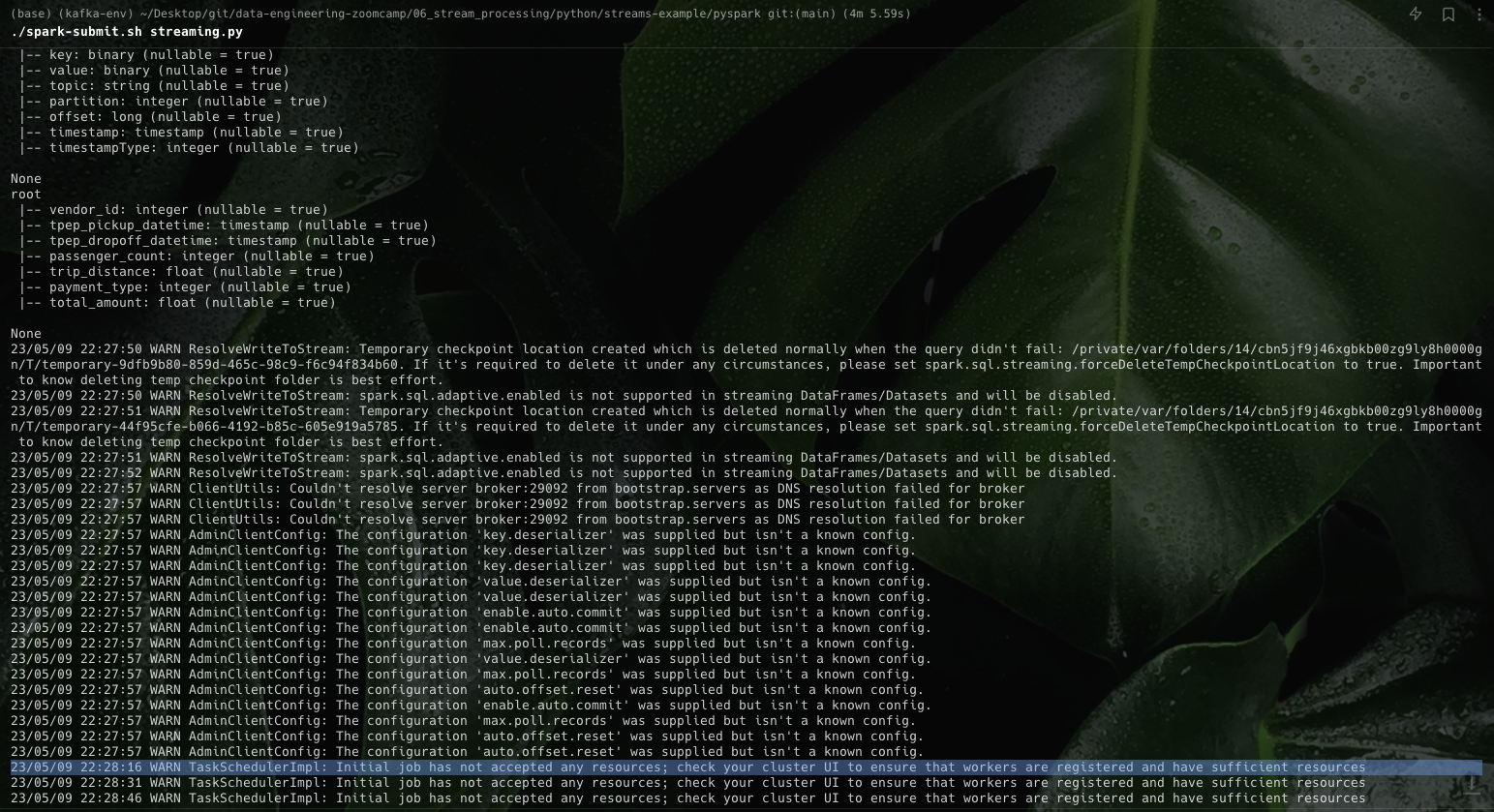1494x812 pixels.
Task: Click the 22:27:50 temporary checkpoint location warning
Action: click(747, 365)
